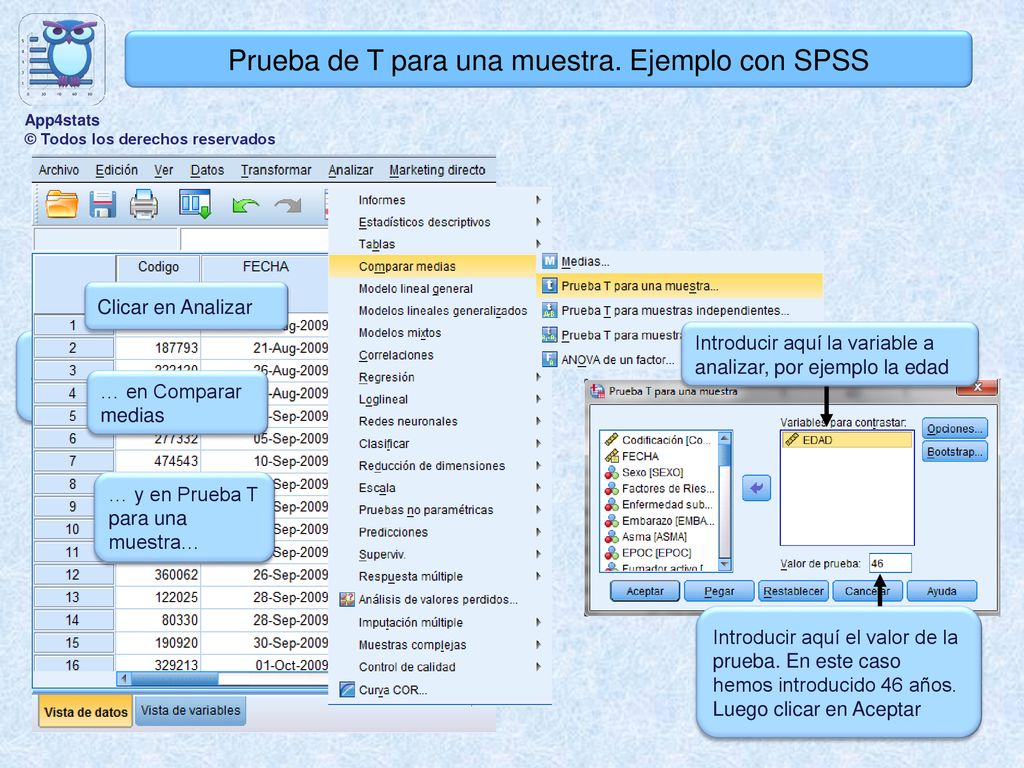
Task: Click the Valor de prueba input field
Action: pos(890,563)
